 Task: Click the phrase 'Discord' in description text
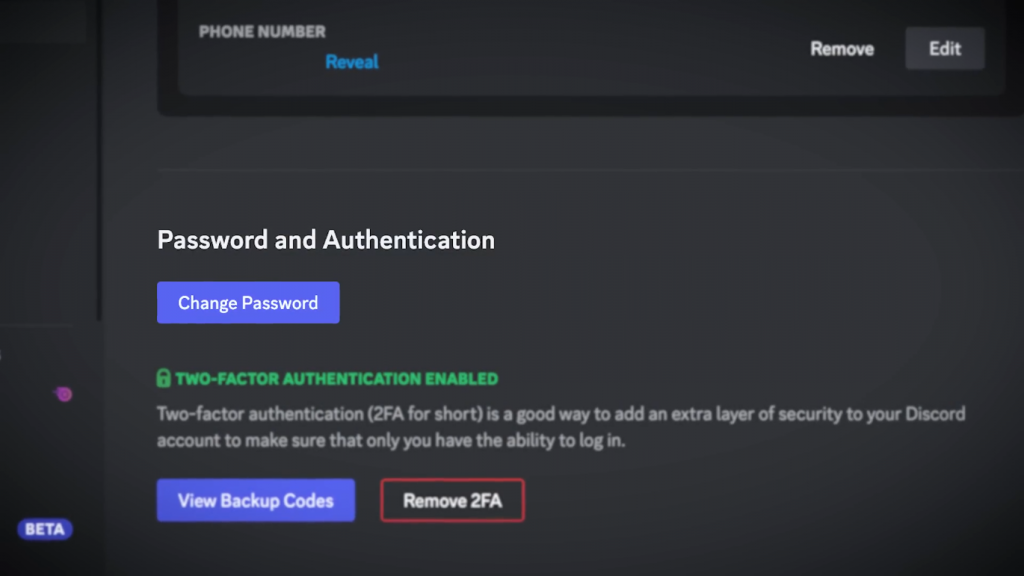click(934, 414)
